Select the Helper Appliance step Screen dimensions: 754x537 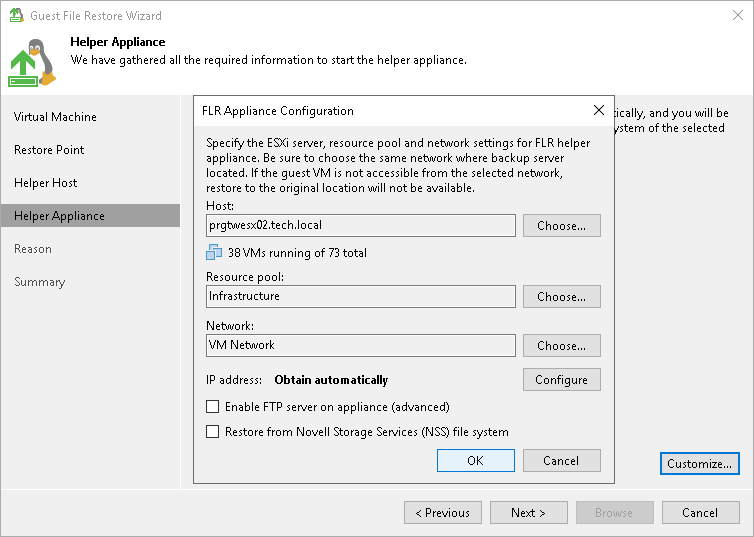click(91, 216)
